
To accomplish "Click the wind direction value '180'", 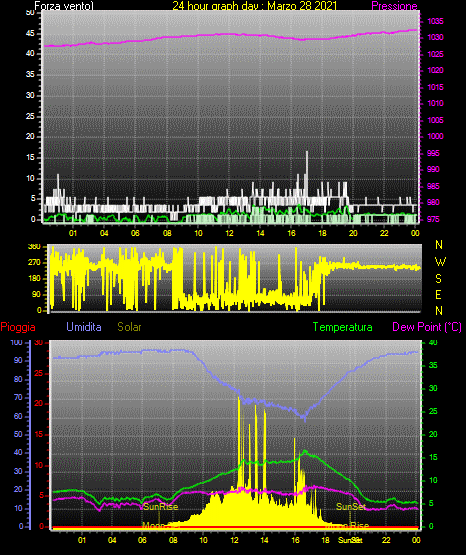I will point(34,279).
